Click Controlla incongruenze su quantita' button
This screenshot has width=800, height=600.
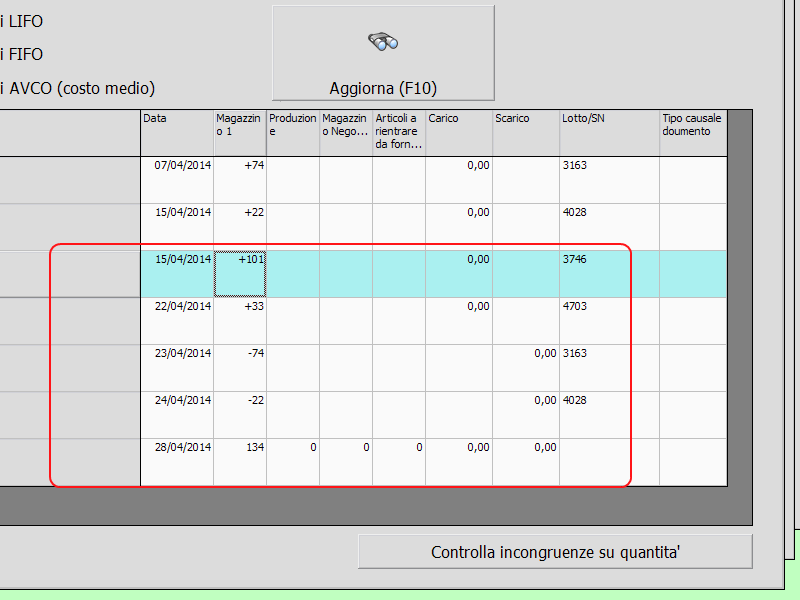click(x=555, y=552)
